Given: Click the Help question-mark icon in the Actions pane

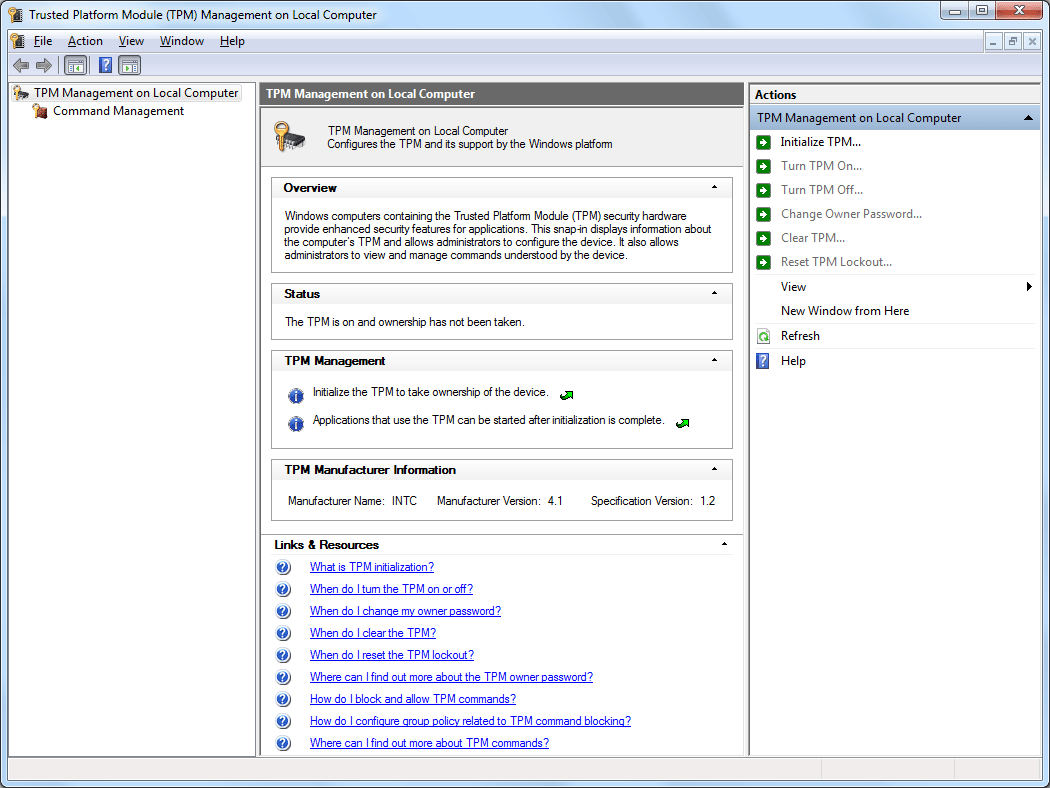Looking at the screenshot, I should coord(763,361).
